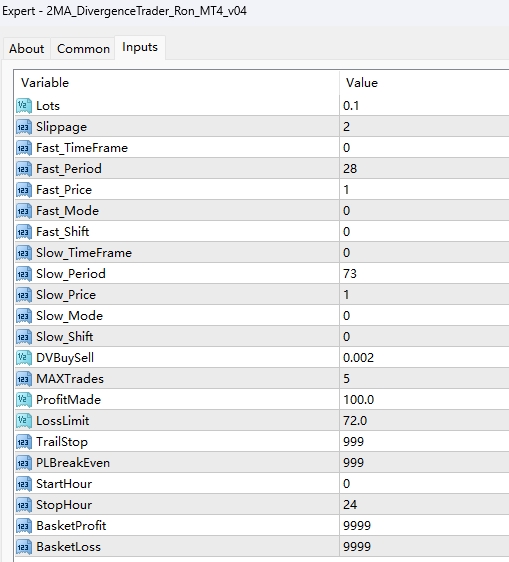The image size is (509, 562).
Task: Select the StopHour variable row
Action: pos(262,505)
